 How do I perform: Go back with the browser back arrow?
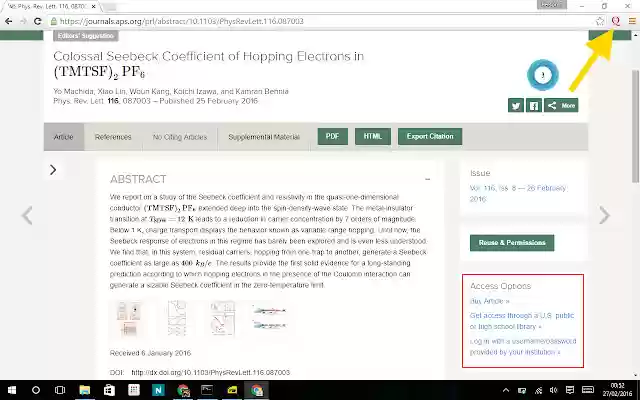[8, 21]
